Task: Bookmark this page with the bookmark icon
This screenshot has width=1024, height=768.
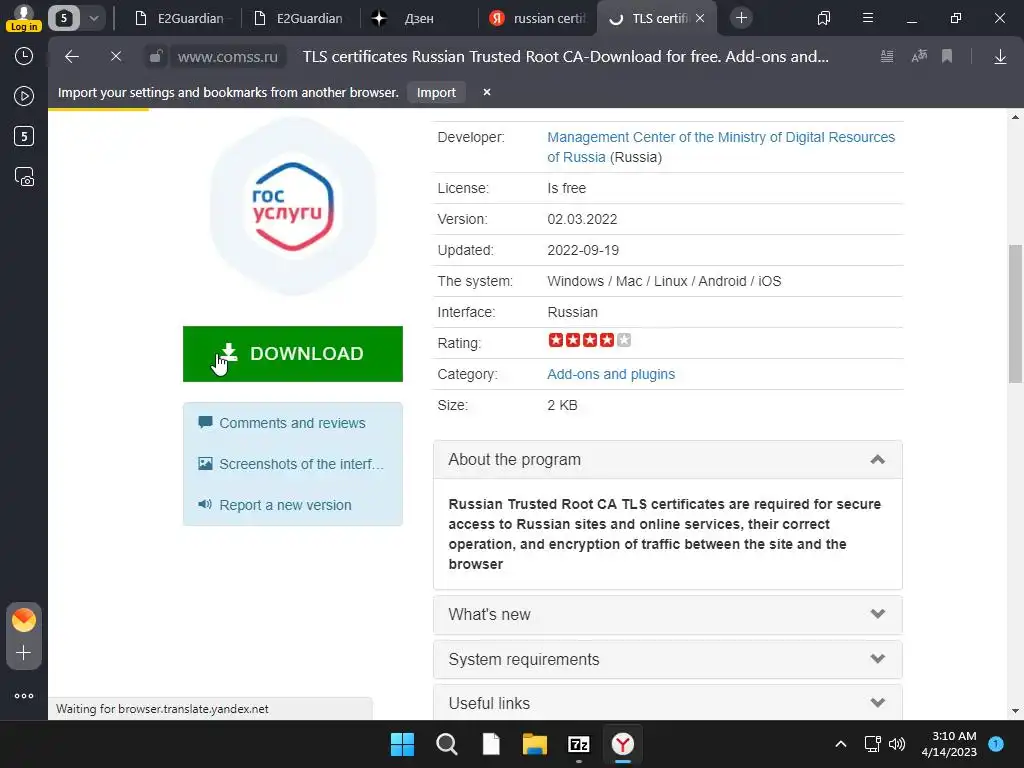Action: click(x=947, y=57)
